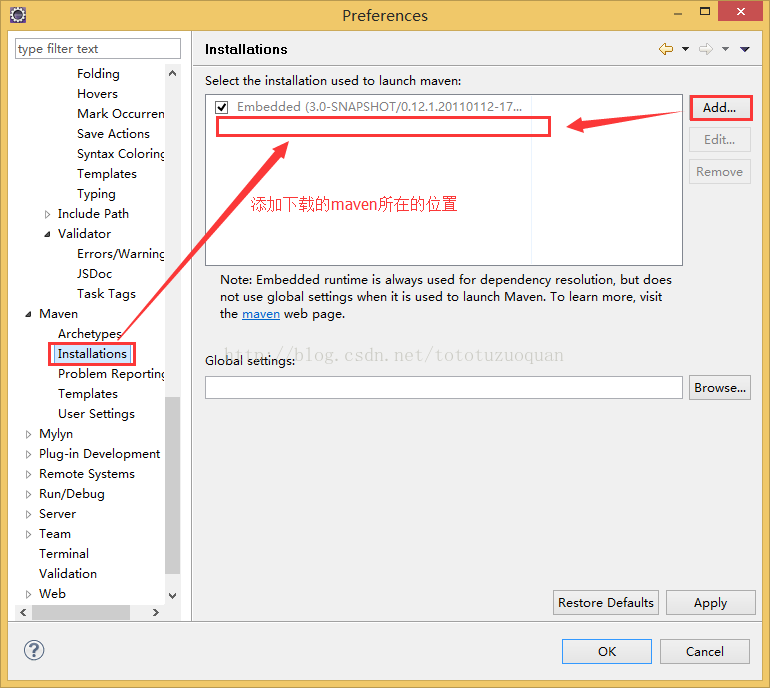Toggle the Embedded maven installation checkbox
Viewport: 770px width, 688px height.
point(221,107)
